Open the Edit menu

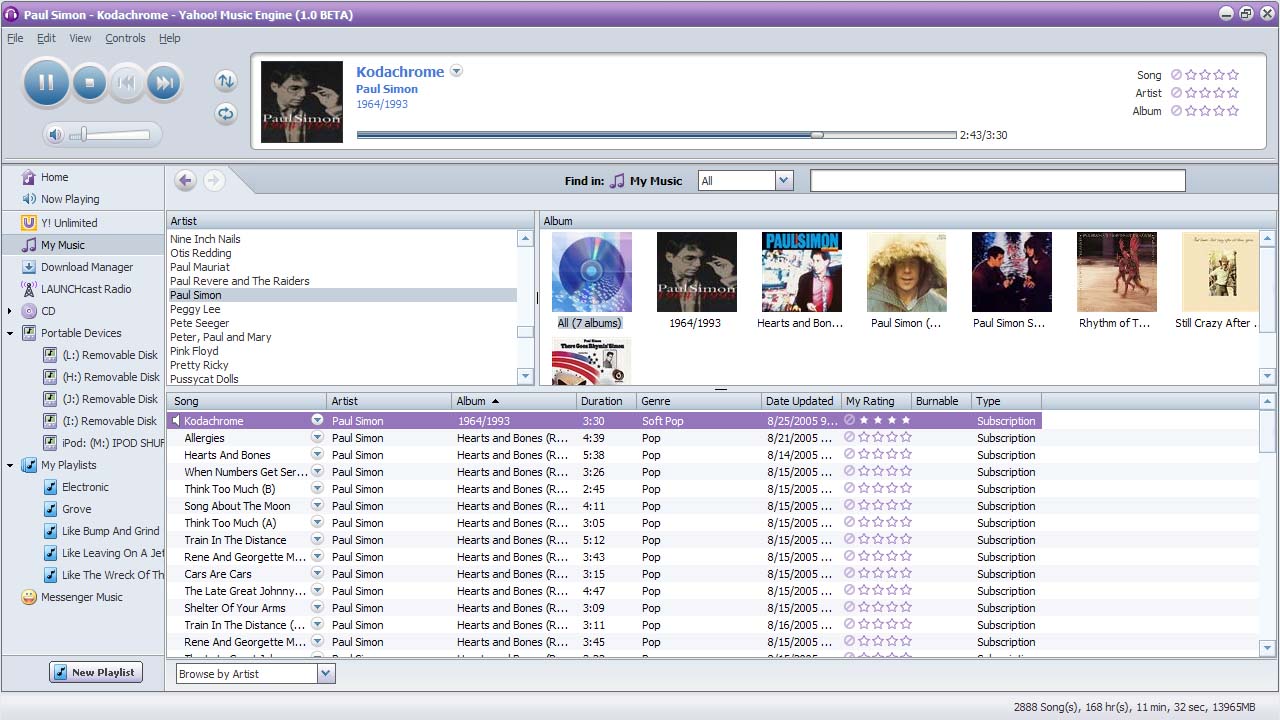tap(47, 38)
